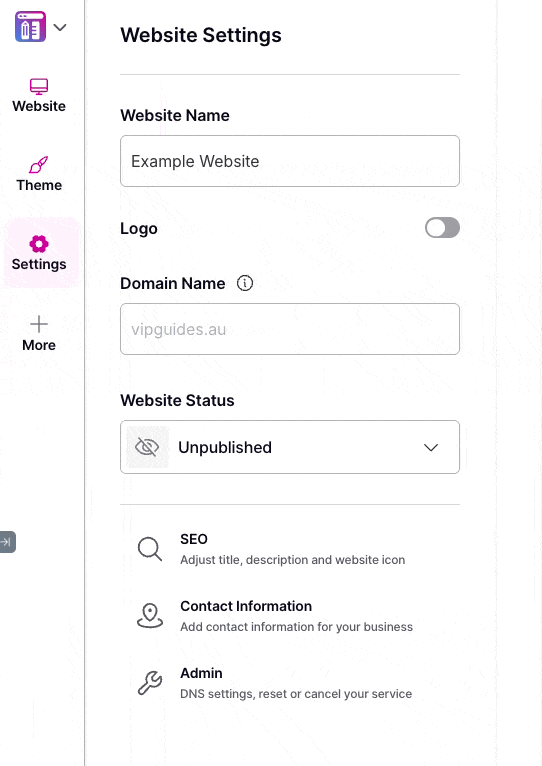Expand the Website Status dropdown chevron
The height and width of the screenshot is (766, 542).
tap(431, 447)
